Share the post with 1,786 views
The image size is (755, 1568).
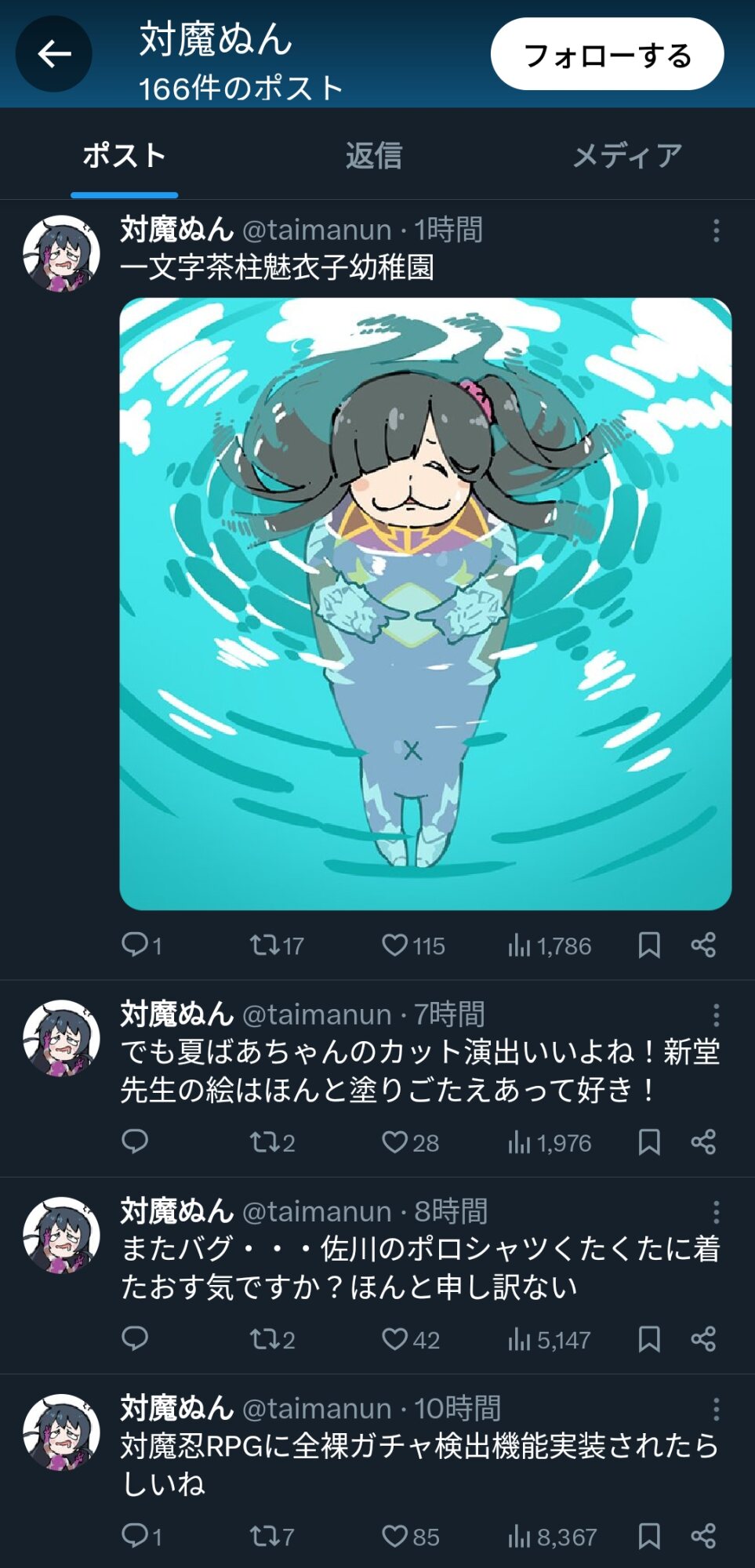pyautogui.click(x=703, y=946)
